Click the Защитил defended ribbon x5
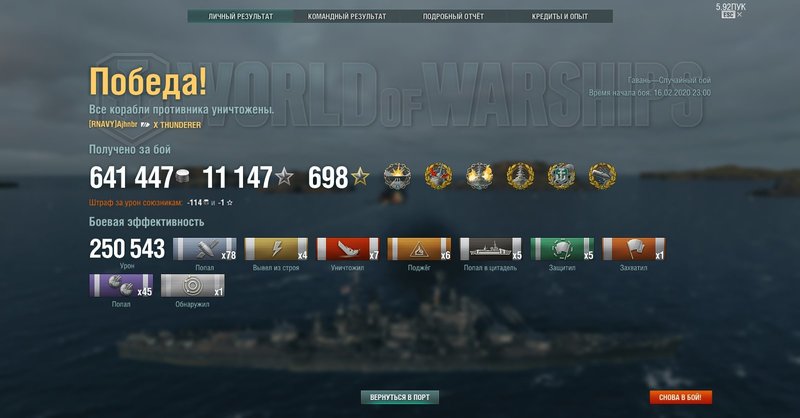The height and width of the screenshot is (418, 800). point(562,249)
